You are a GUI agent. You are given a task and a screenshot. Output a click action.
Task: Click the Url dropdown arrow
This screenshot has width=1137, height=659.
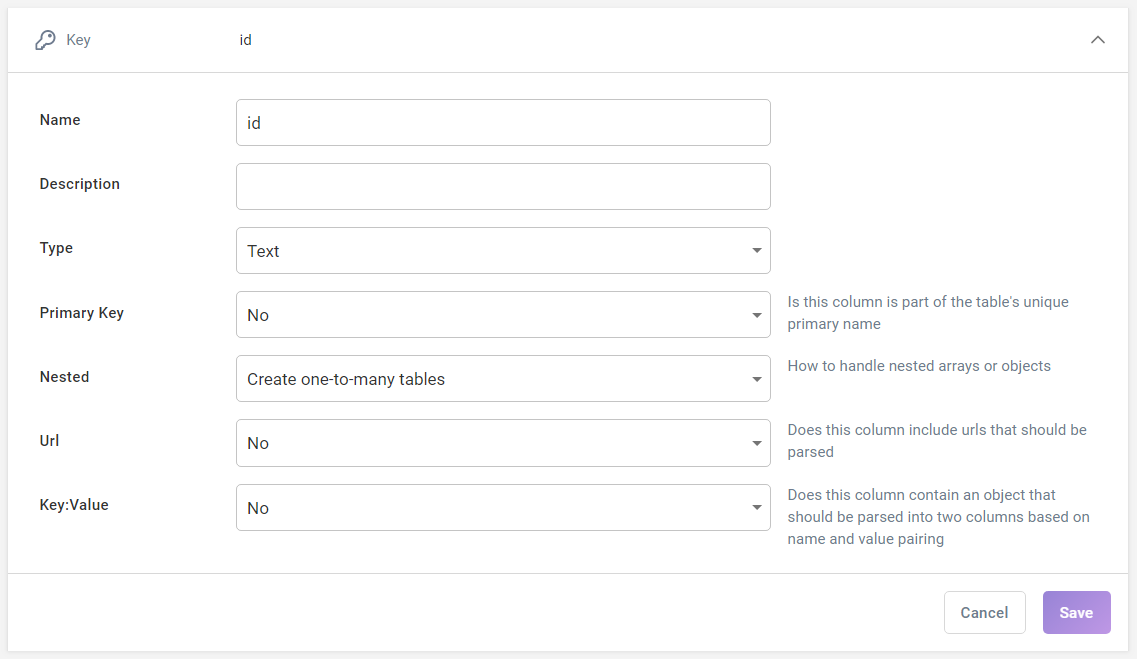(757, 442)
